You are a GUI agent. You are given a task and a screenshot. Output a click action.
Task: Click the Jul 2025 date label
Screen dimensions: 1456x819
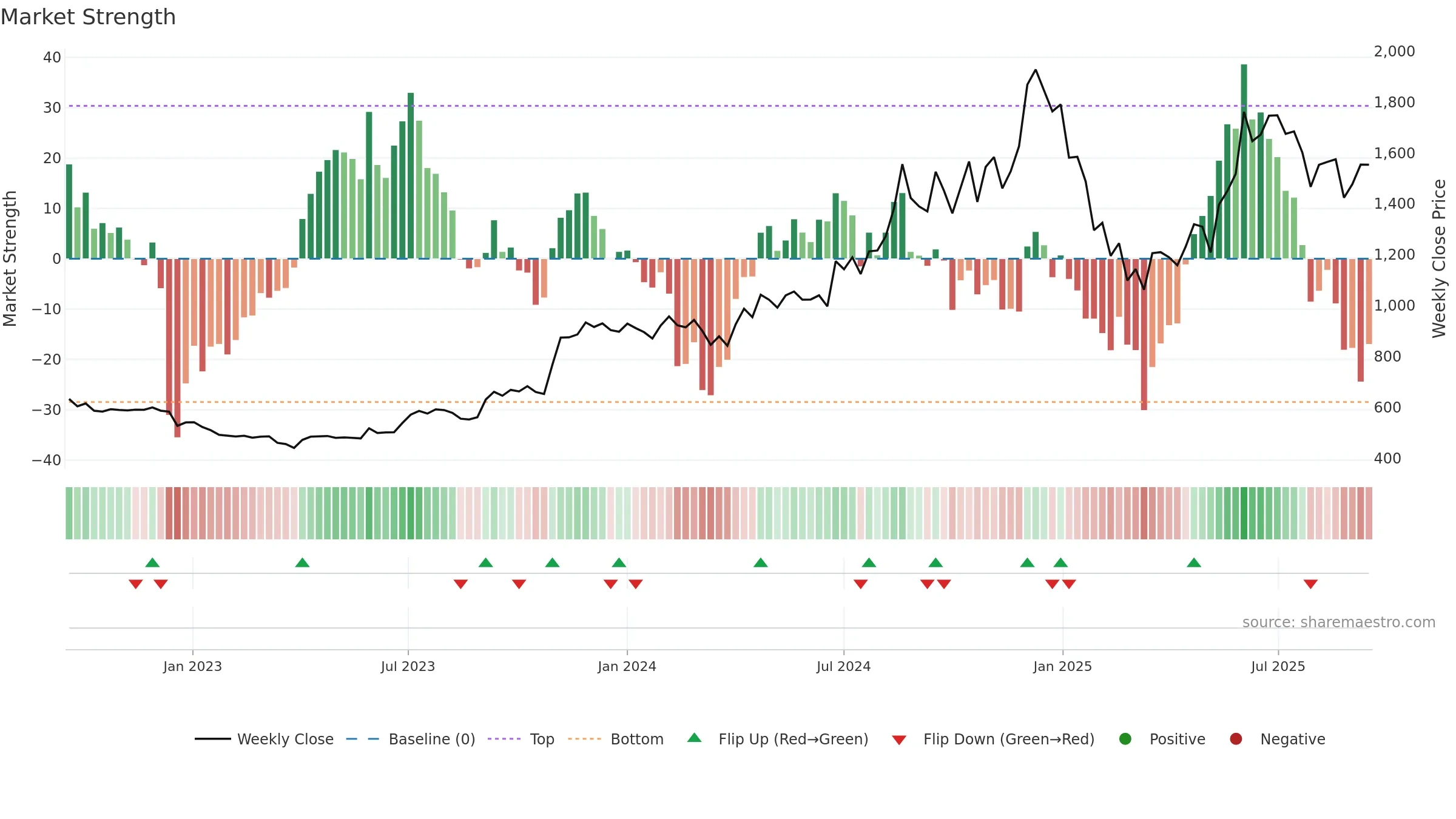(1278, 666)
